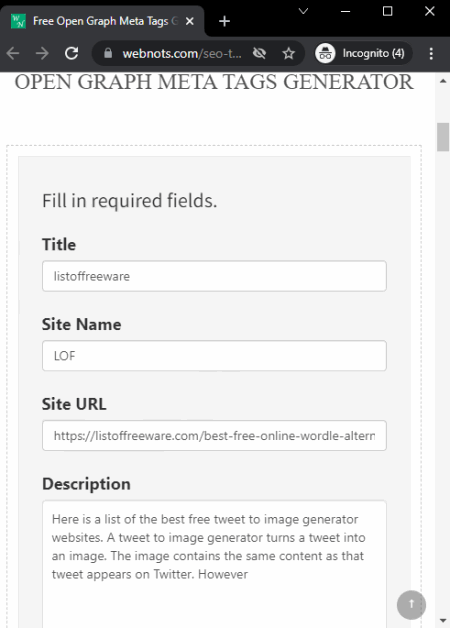Reload the page with refresh icon

pos(72,53)
